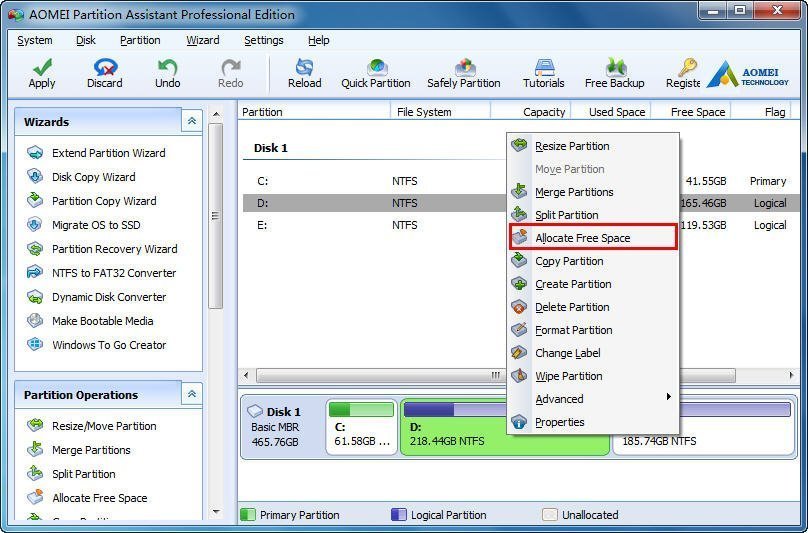
Task: Expand the Advanced submenu arrow
Action: (668, 396)
